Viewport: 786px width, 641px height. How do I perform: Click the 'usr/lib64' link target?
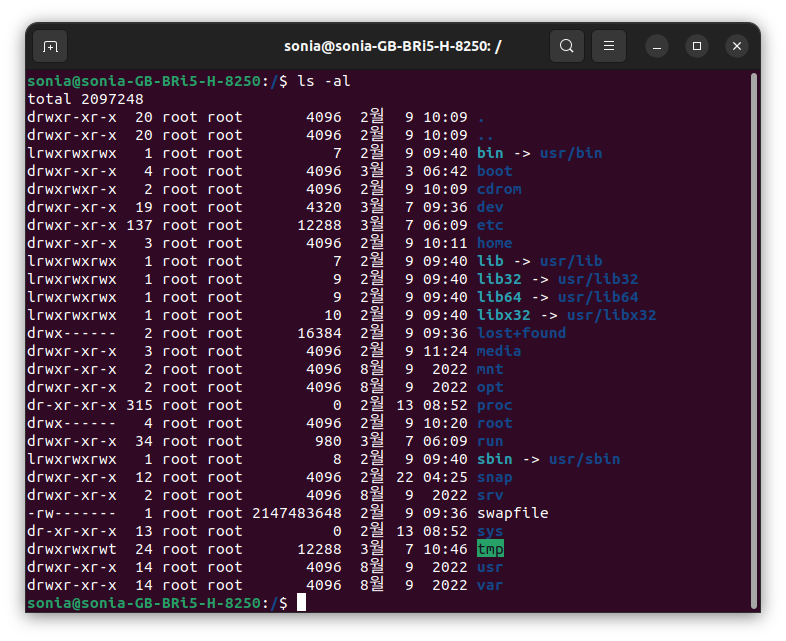pos(598,297)
